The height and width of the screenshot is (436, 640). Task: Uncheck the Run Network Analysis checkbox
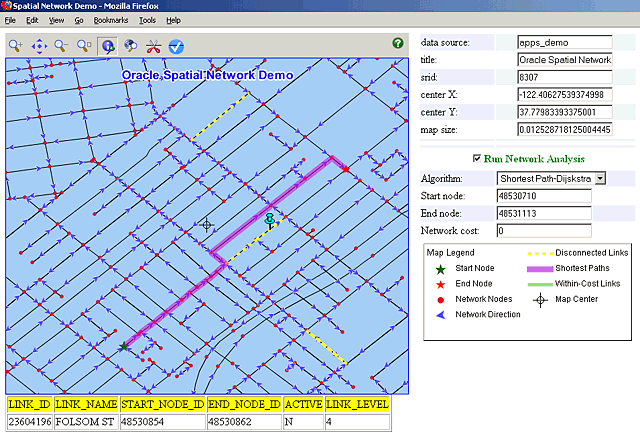click(476, 158)
